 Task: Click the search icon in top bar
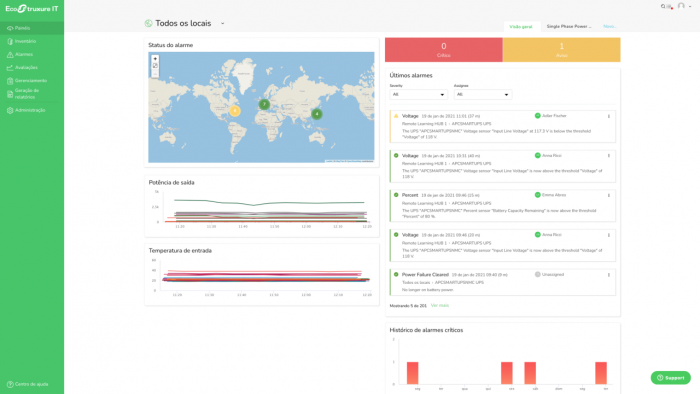pyautogui.click(x=663, y=6)
